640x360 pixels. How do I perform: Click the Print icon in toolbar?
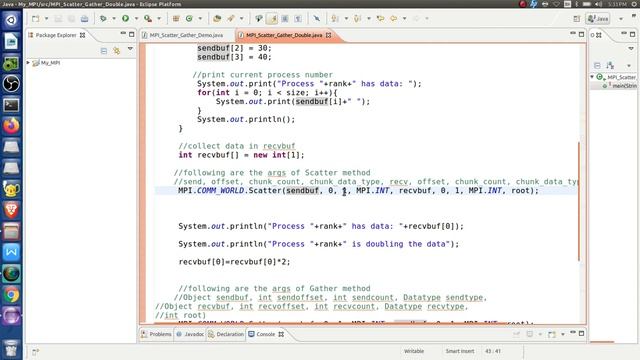[84, 18]
